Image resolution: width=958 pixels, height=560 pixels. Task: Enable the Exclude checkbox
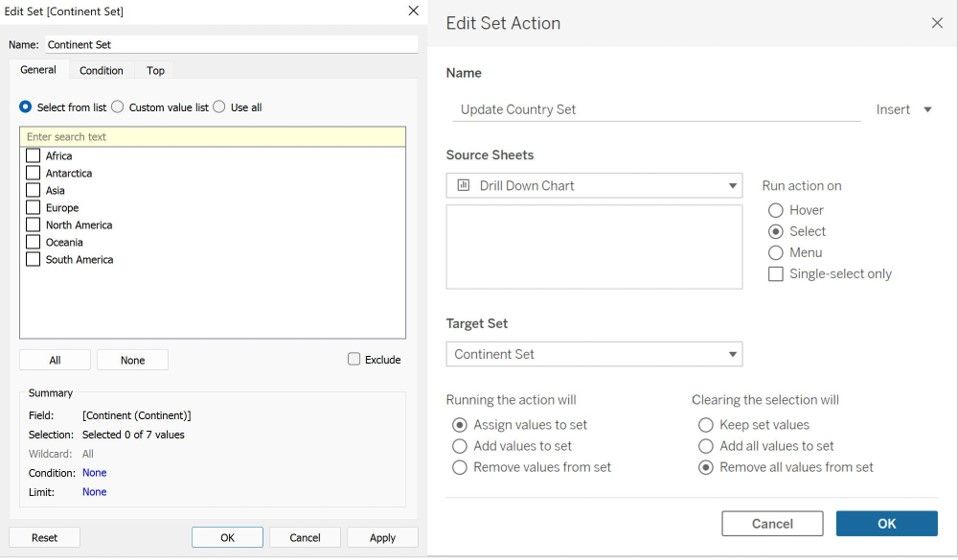[x=354, y=359]
